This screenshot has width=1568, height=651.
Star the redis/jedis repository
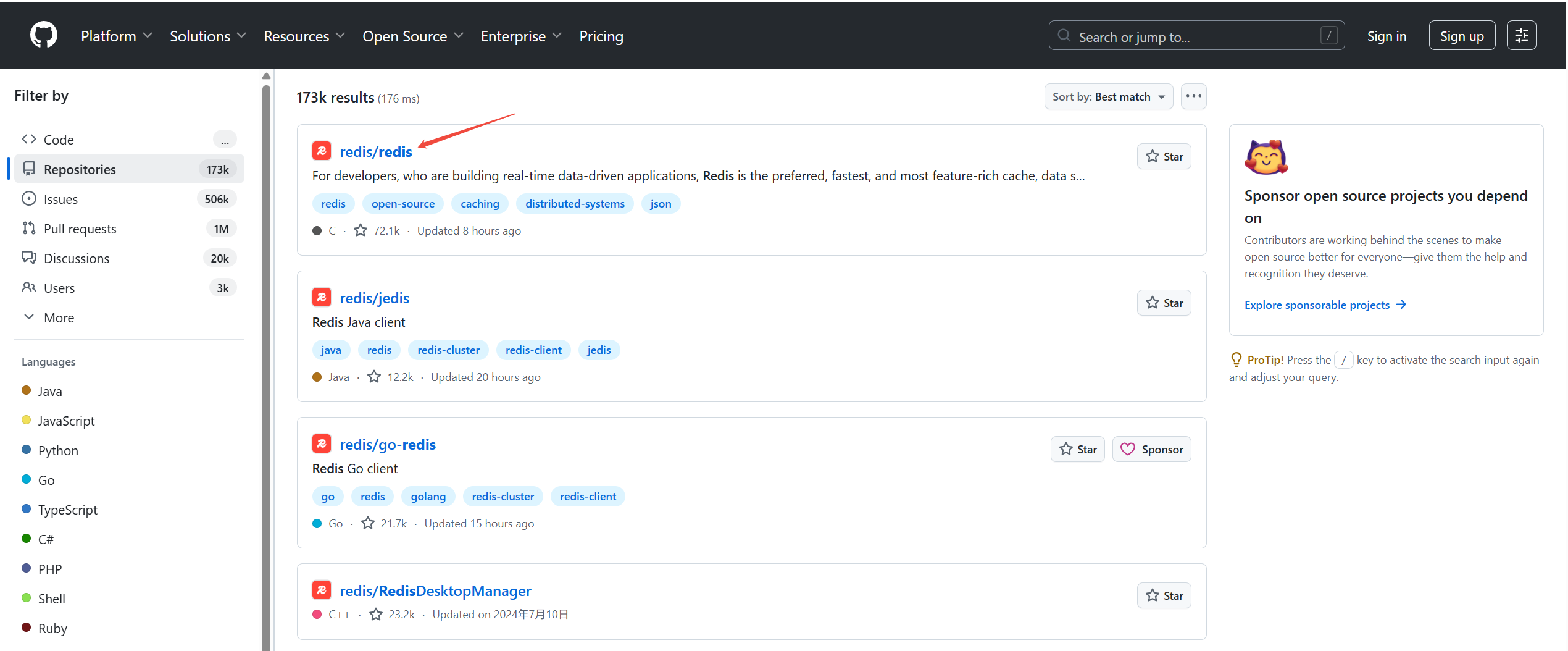pos(1164,303)
